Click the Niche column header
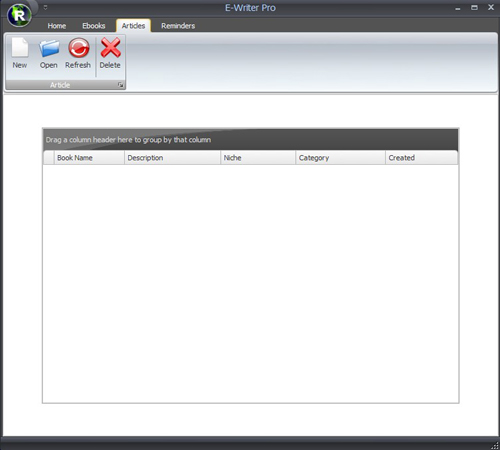The height and width of the screenshot is (450, 500). pos(258,158)
